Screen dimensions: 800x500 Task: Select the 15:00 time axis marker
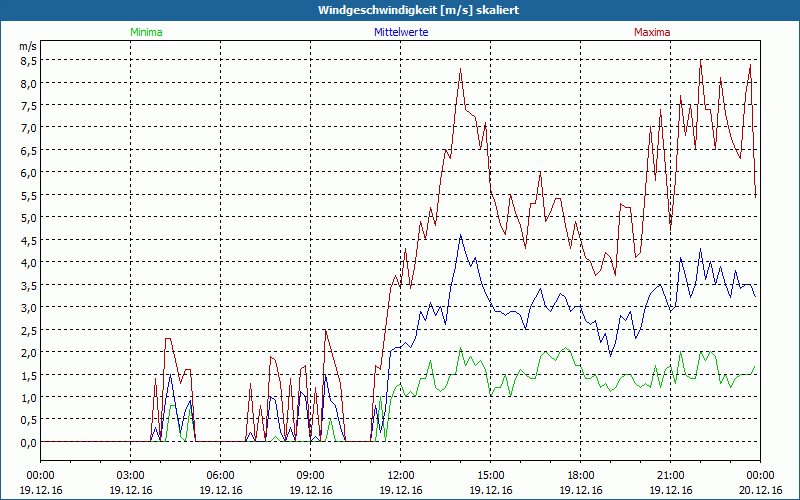click(x=490, y=475)
